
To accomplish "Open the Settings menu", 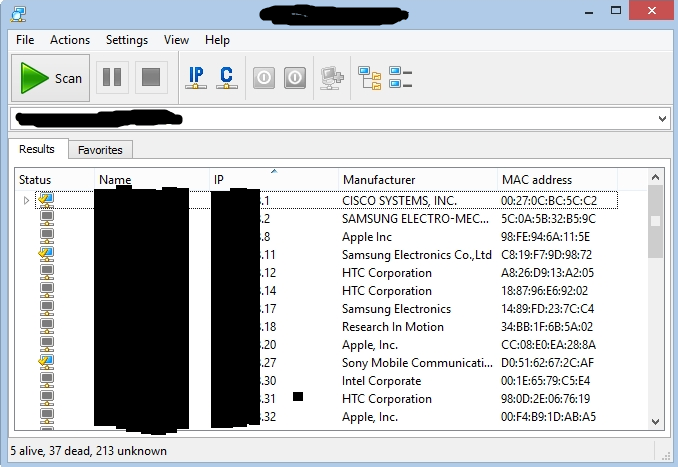I will tap(127, 40).
